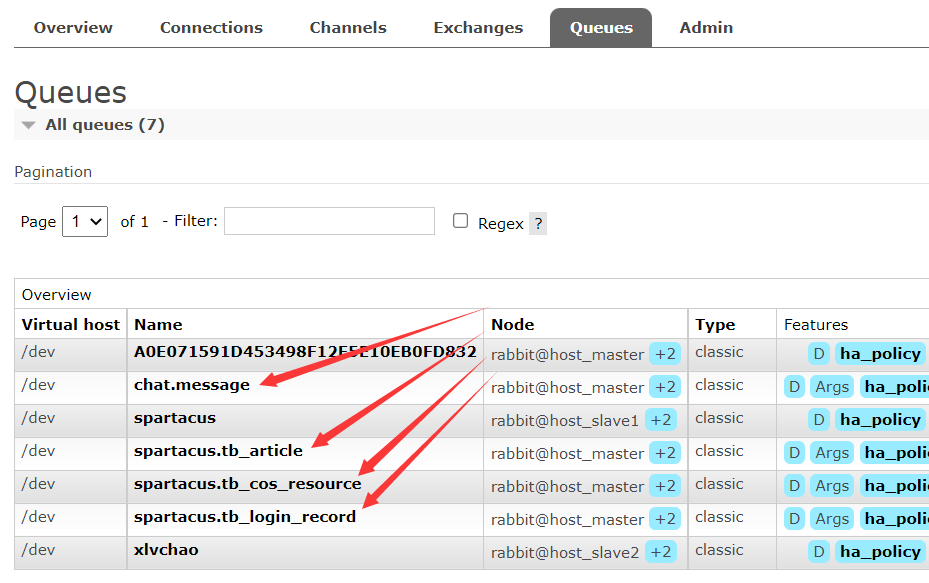This screenshot has height=583, width=929.
Task: Click the Args badge in spartacus.tb_cos_resource row
Action: pos(832,486)
